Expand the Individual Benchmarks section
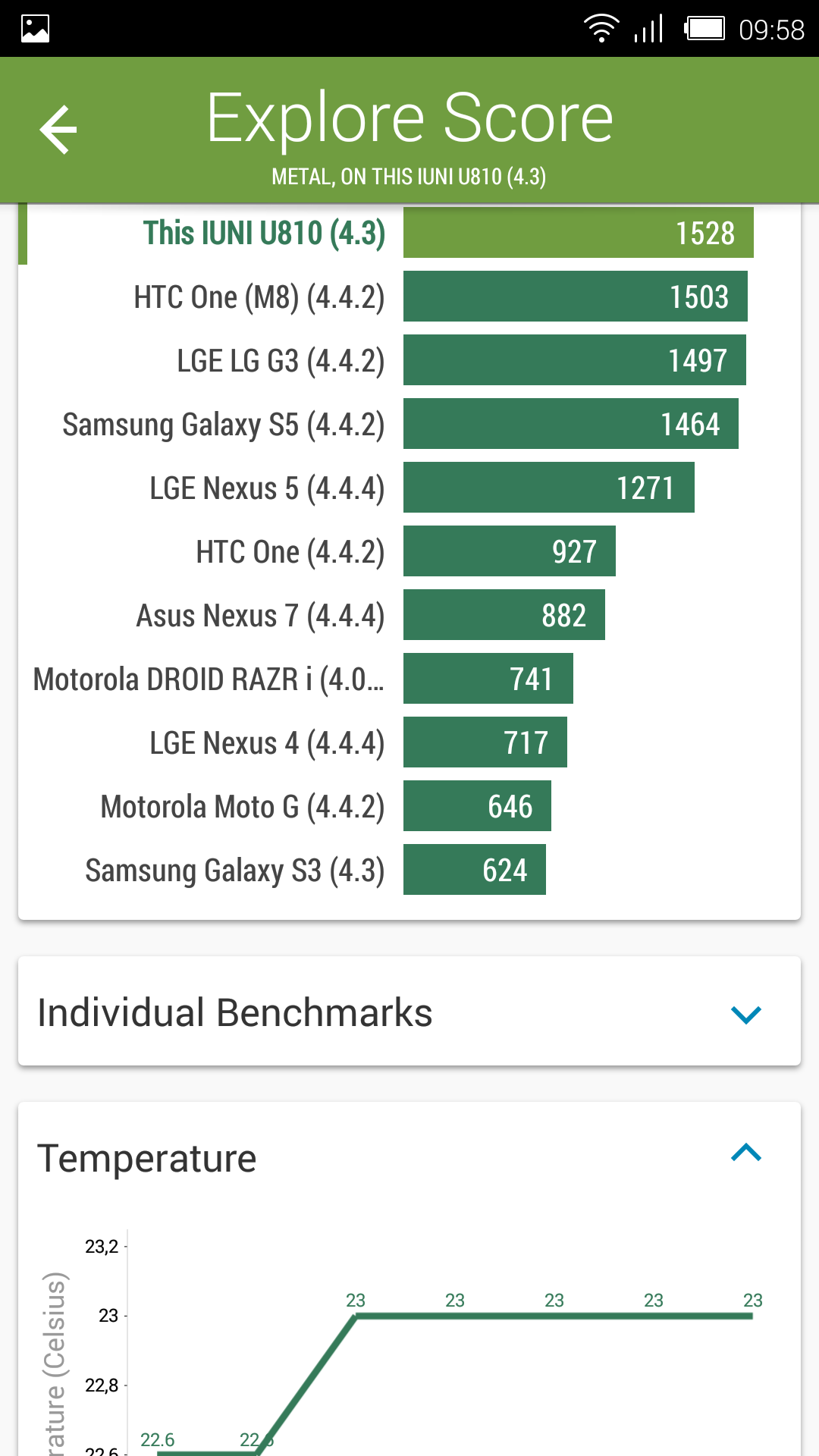Screen dimensions: 819x1456 click(745, 1013)
